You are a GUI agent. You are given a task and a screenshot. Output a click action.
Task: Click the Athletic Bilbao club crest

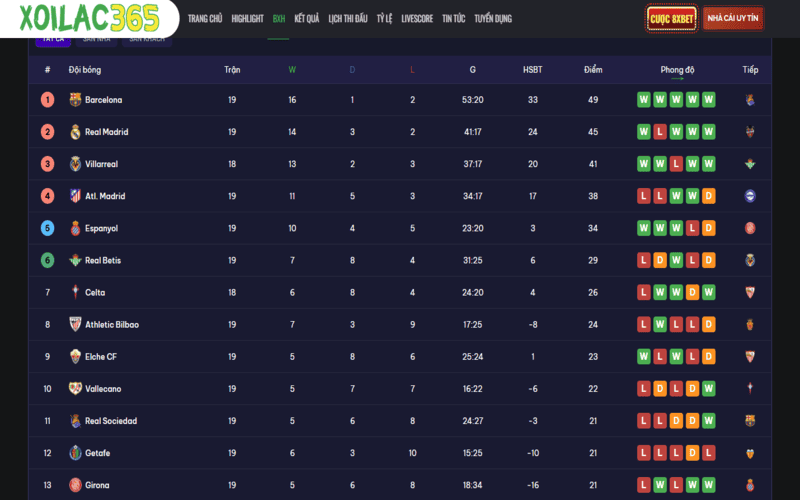(x=75, y=325)
